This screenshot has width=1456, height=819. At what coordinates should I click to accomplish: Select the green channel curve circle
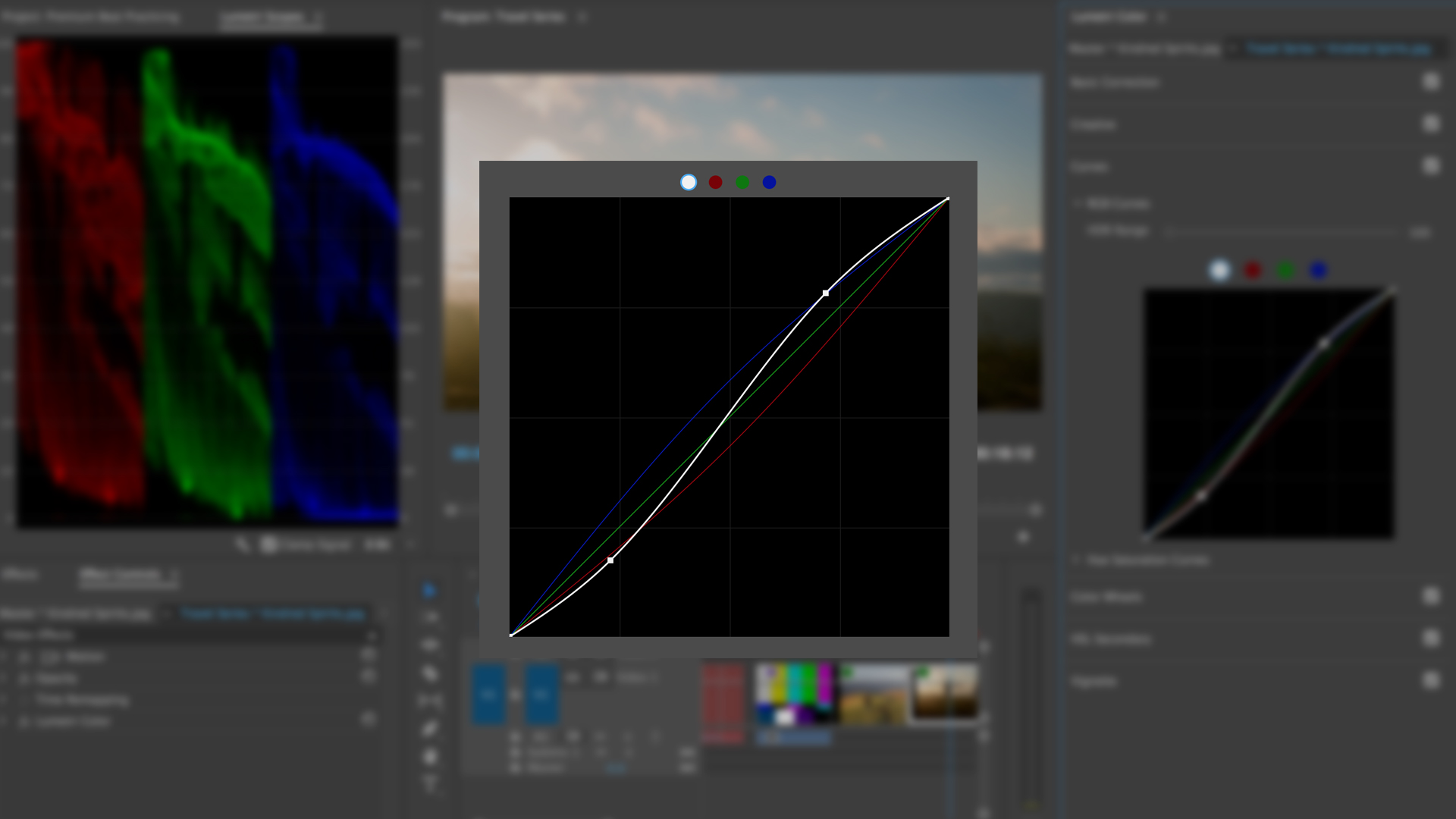(x=742, y=182)
